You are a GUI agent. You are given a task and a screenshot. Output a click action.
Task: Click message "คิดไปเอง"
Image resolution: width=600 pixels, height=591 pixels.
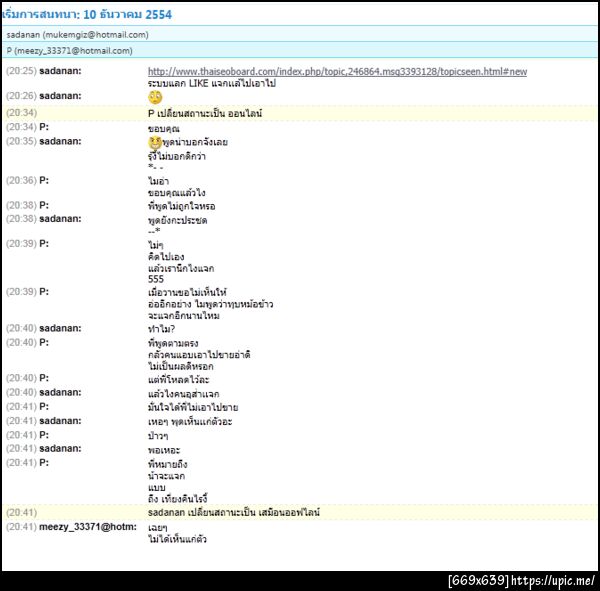pyautogui.click(x=166, y=257)
